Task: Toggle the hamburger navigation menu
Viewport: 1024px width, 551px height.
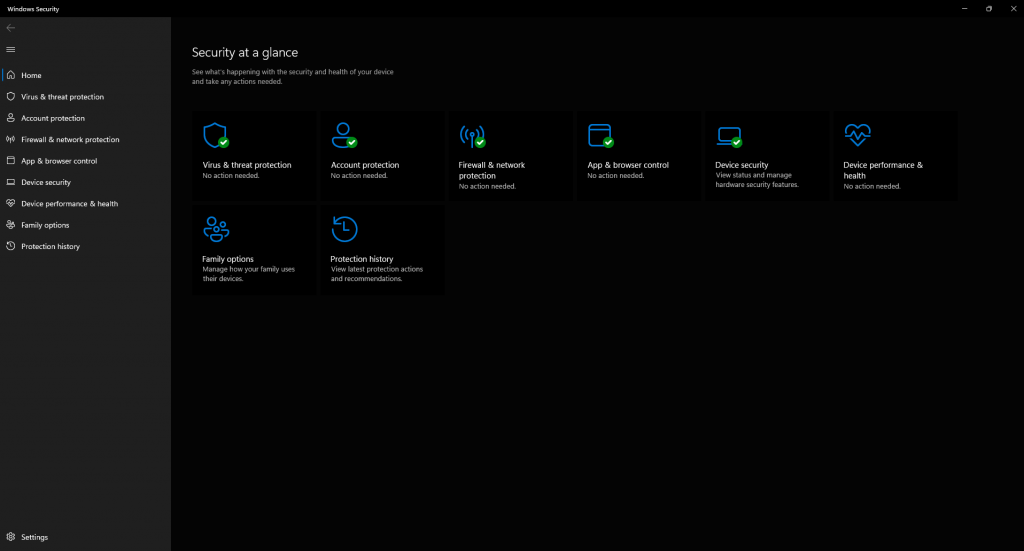Action: [x=10, y=50]
